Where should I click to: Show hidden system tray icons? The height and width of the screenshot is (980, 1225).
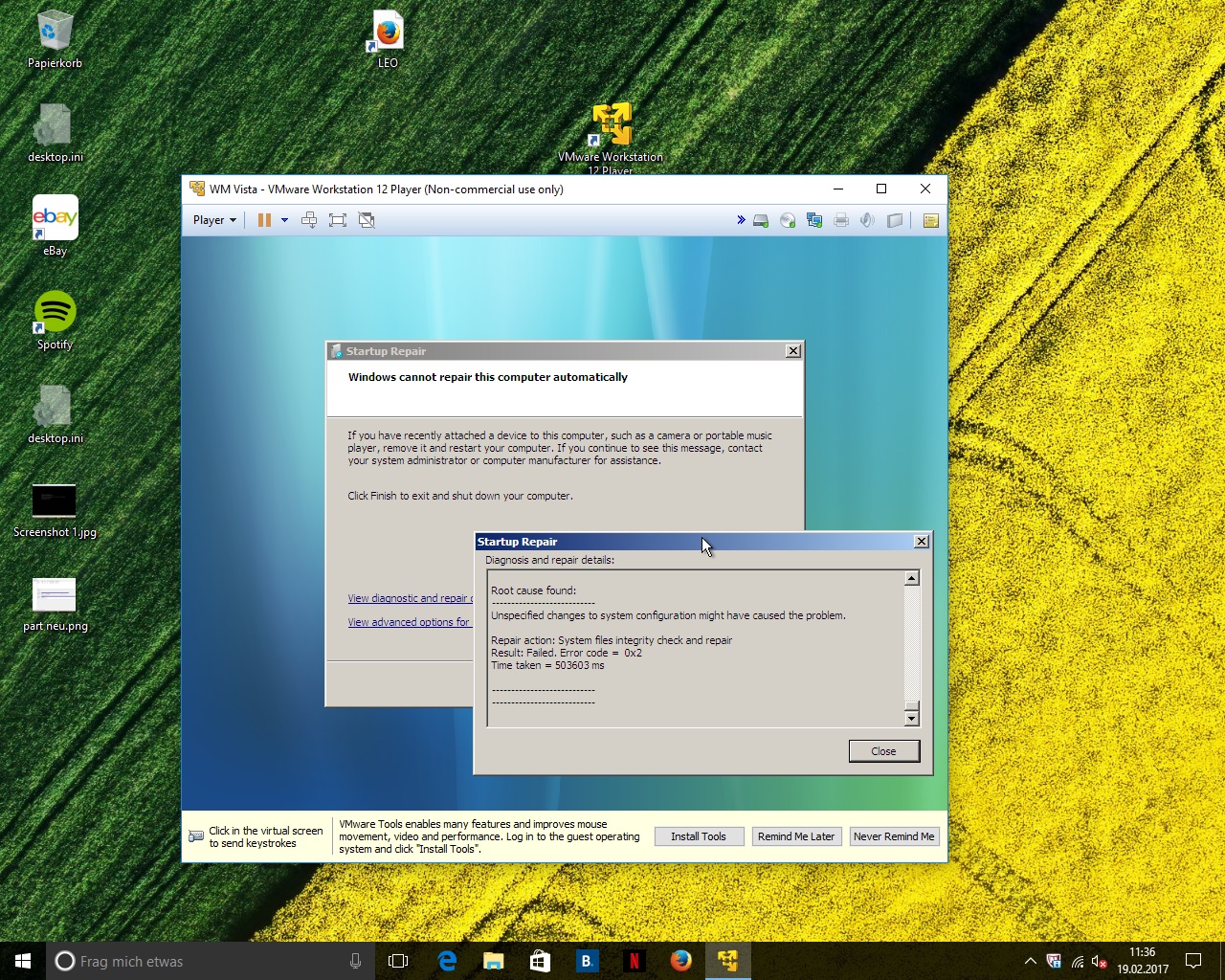point(1030,961)
